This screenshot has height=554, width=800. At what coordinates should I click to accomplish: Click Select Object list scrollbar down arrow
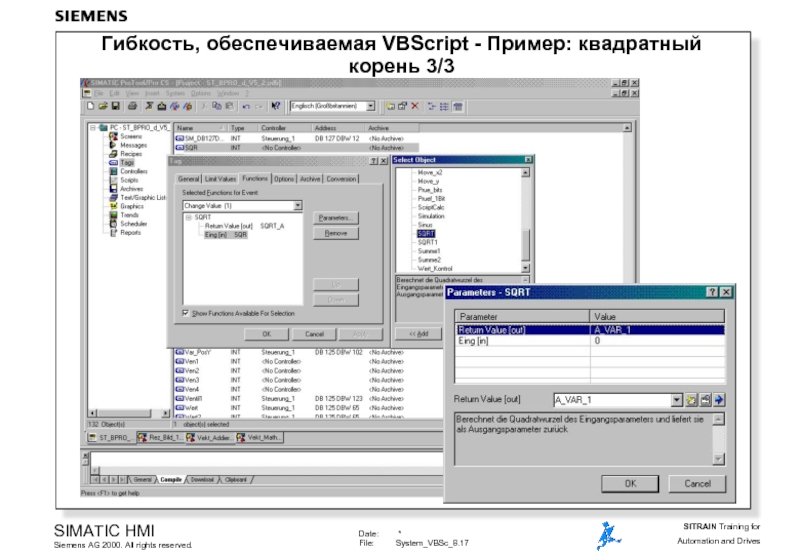pyautogui.click(x=525, y=268)
